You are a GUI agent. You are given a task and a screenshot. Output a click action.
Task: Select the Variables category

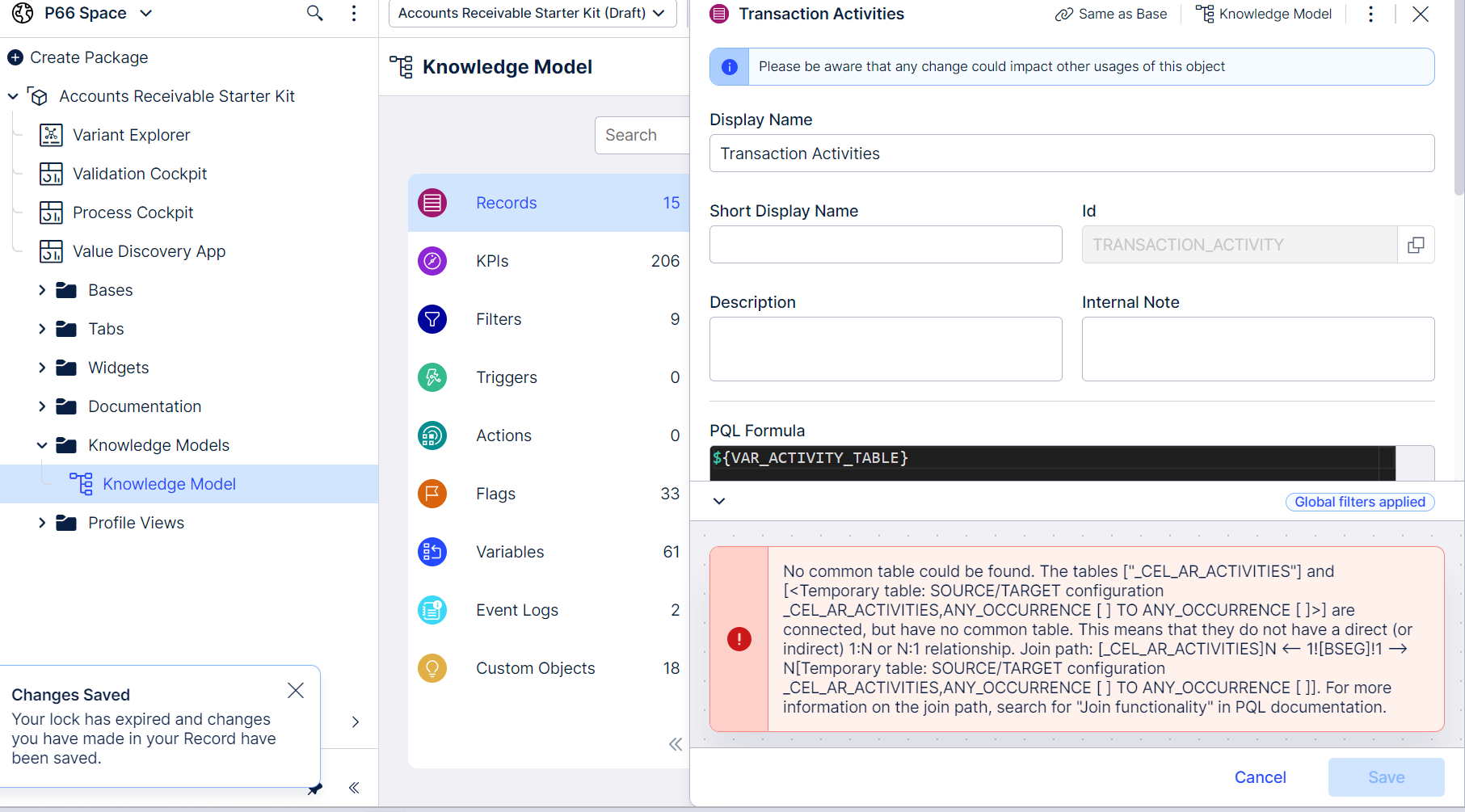point(549,552)
